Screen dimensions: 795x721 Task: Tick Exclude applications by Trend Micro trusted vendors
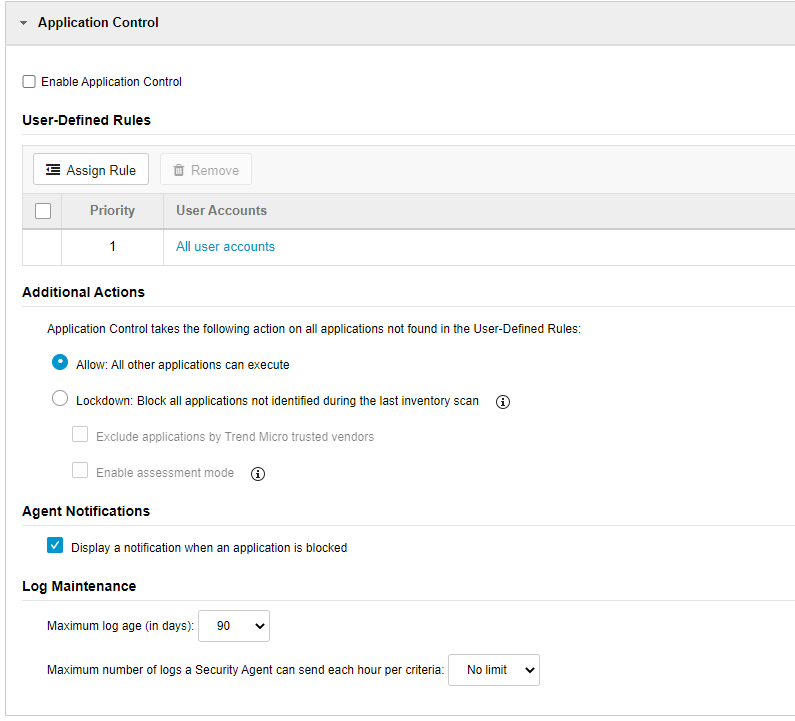(80, 435)
